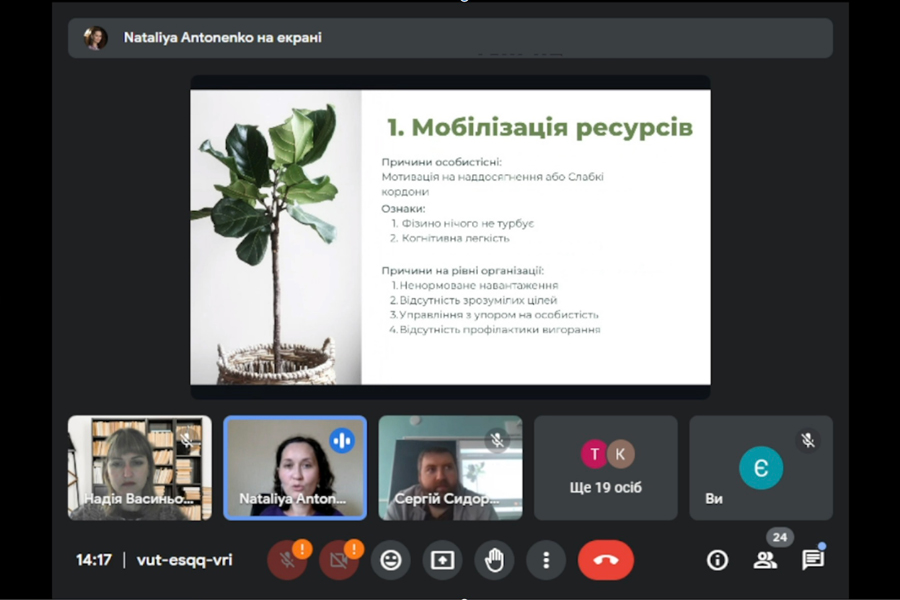Click the camera warning badge
Image resolution: width=900 pixels, height=600 pixels.
pyautogui.click(x=354, y=548)
